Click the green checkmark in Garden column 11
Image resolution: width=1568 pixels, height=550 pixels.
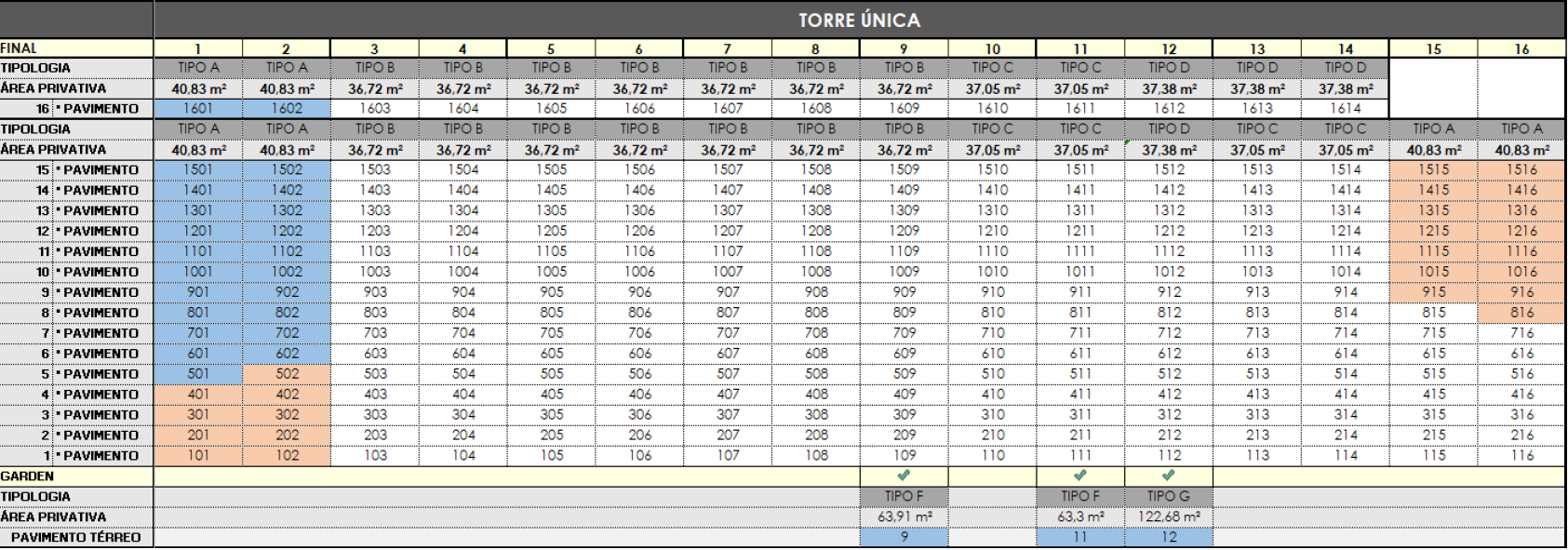click(x=1079, y=476)
